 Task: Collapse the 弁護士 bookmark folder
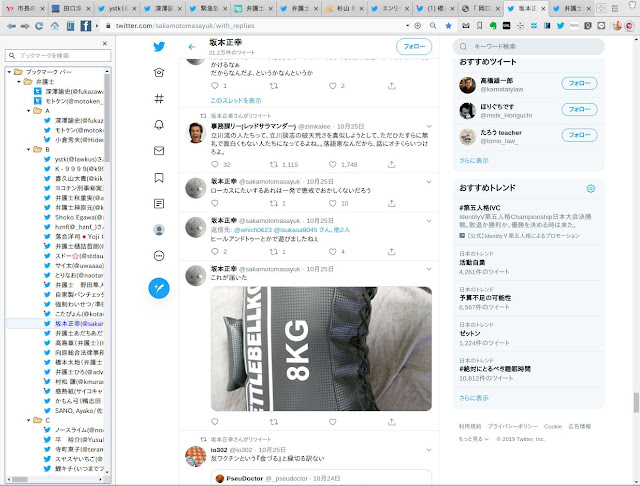(x=19, y=82)
